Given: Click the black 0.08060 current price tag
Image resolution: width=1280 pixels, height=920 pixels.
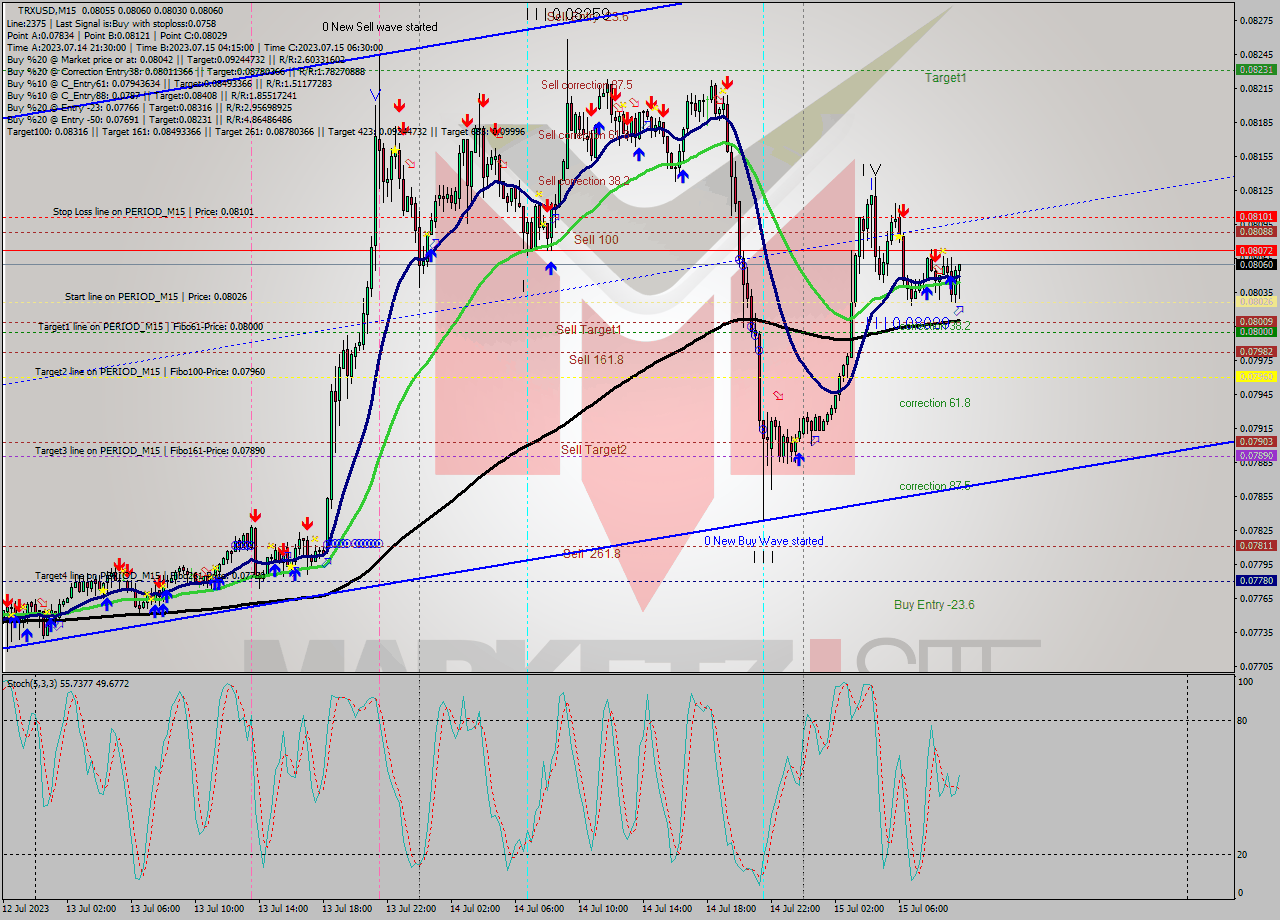Looking at the screenshot, I should 1257,264.
